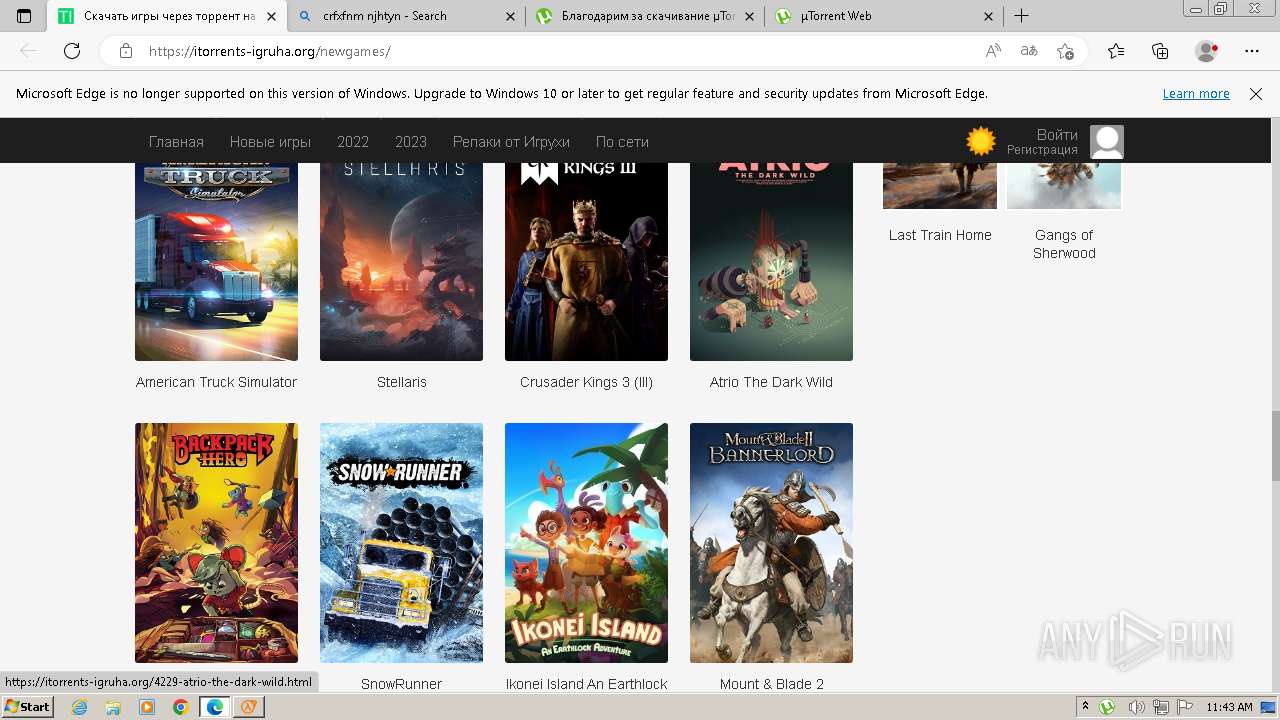Viewport: 1280px width, 720px height.
Task: Dismiss the Edge unsupported notification bar
Action: tap(1256, 93)
